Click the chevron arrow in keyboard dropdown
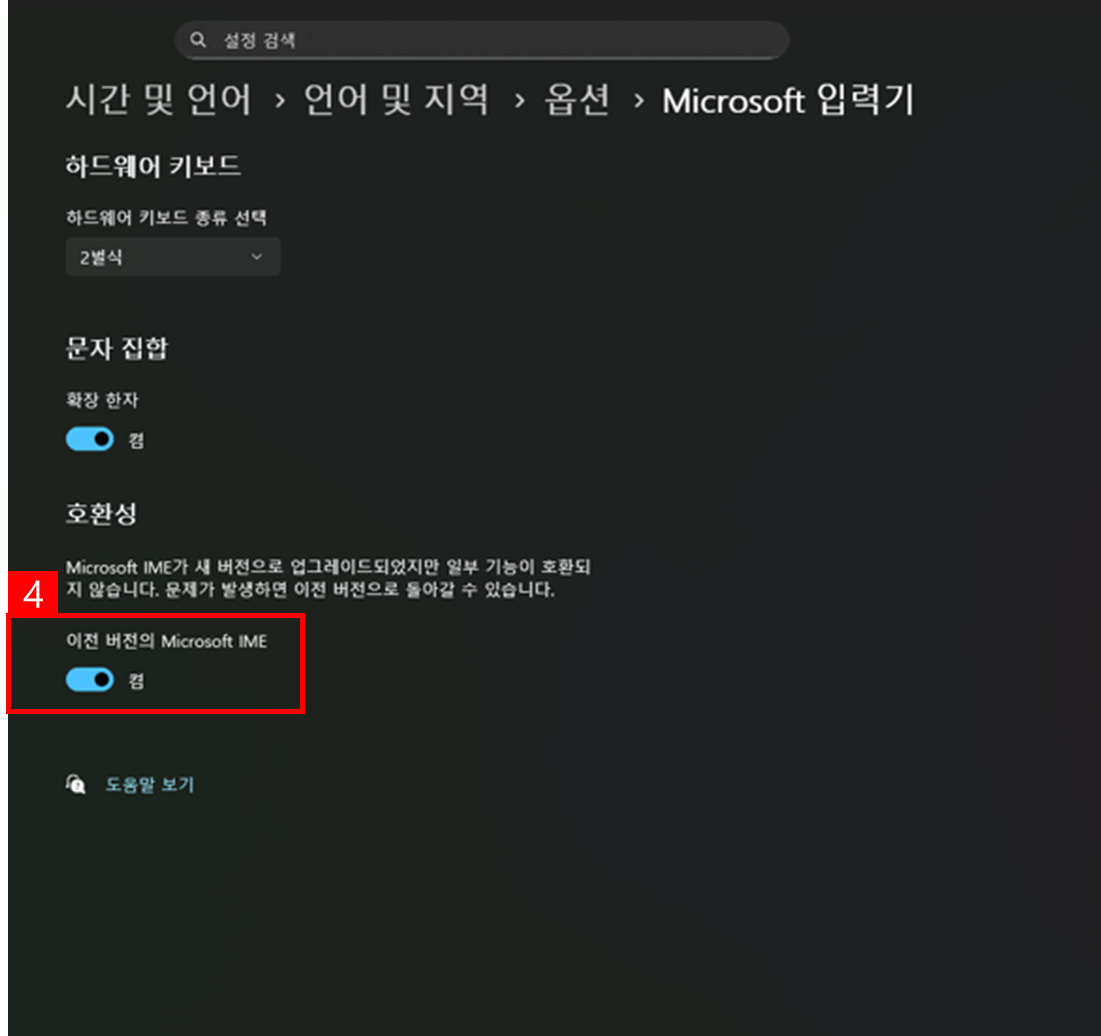 click(x=257, y=257)
